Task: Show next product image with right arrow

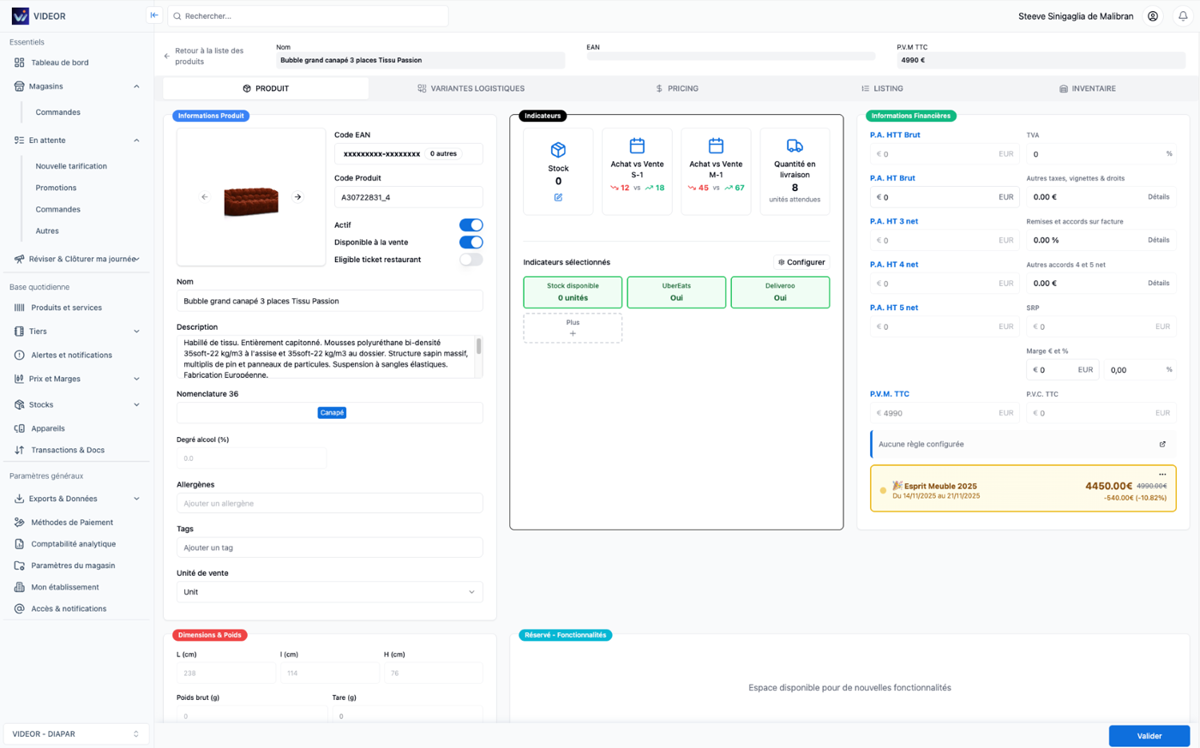Action: click(x=297, y=197)
